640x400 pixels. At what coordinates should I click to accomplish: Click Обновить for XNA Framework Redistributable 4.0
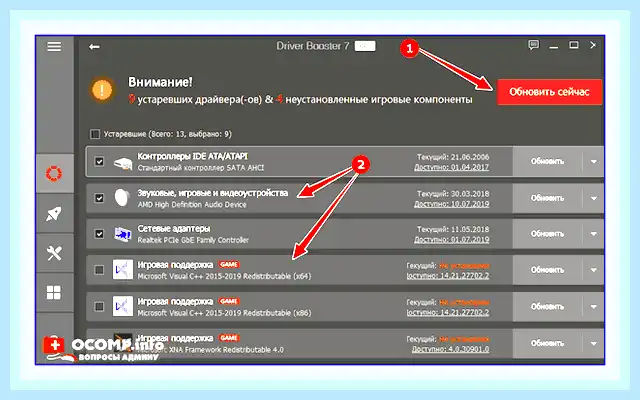coord(547,343)
